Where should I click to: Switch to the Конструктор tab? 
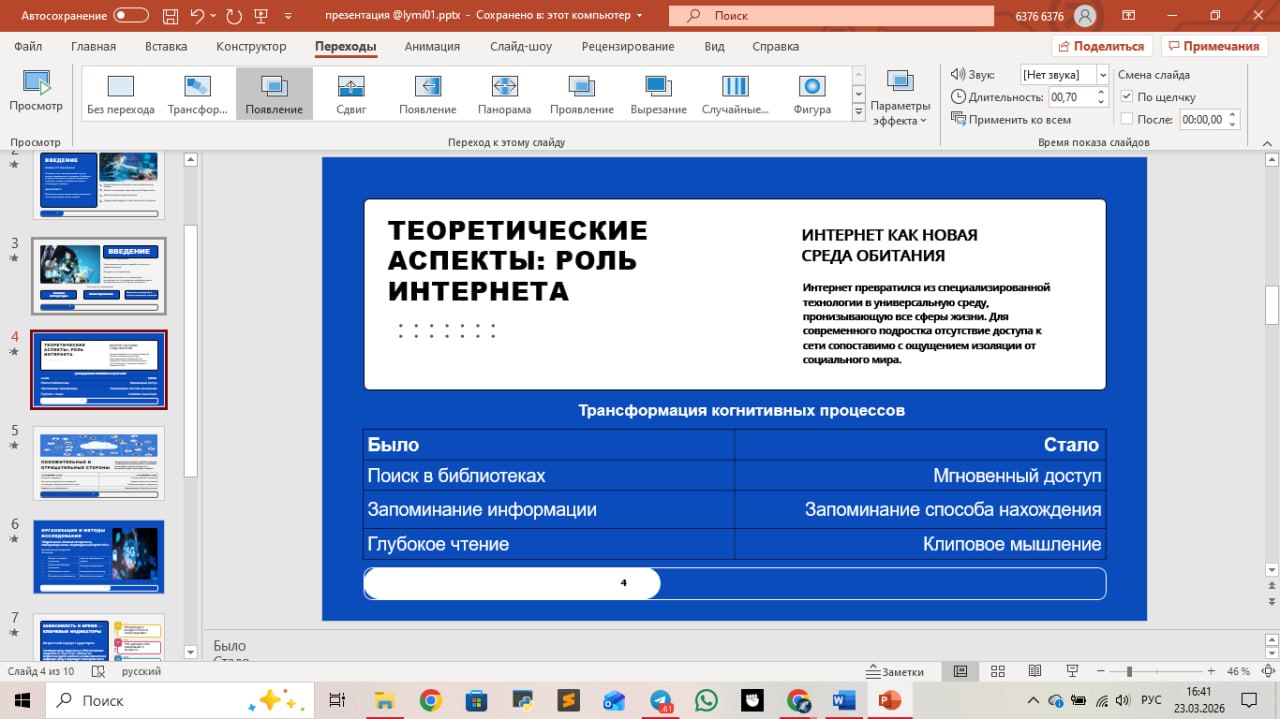click(251, 46)
